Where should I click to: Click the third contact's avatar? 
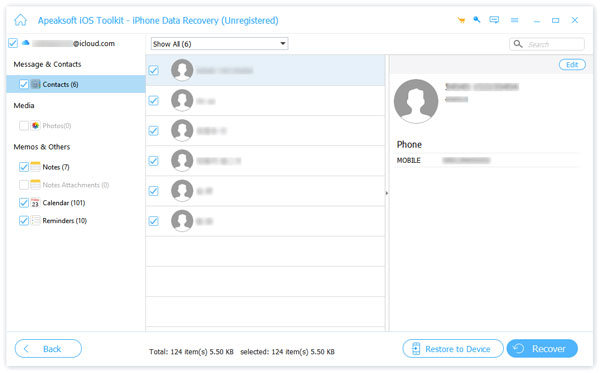[x=182, y=130]
